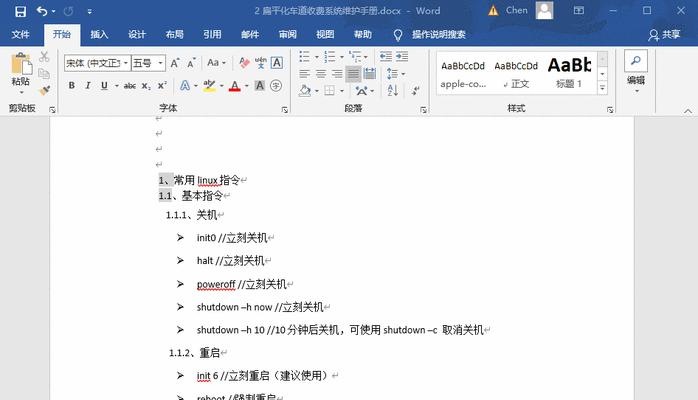Viewport: 698px width, 400px height.
Task: Toggle Underline formatting
Action: pyautogui.click(x=104, y=85)
